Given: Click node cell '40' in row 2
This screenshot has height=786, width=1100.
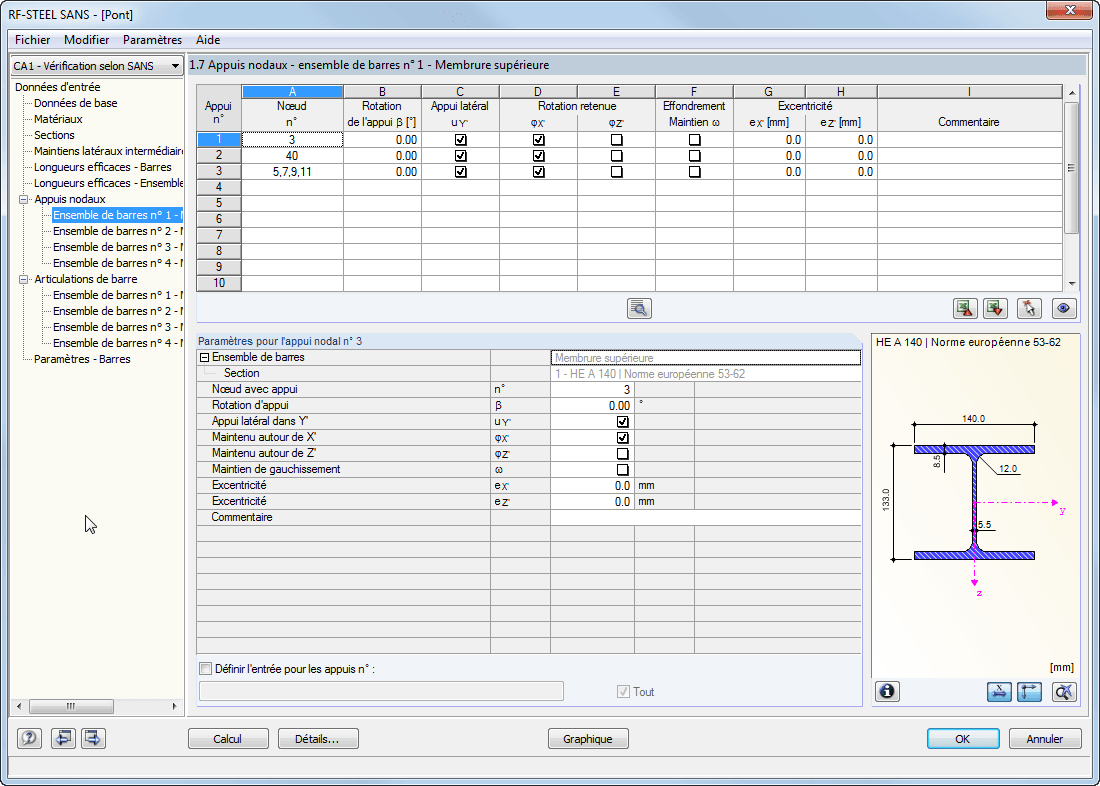Looking at the screenshot, I should 292,156.
